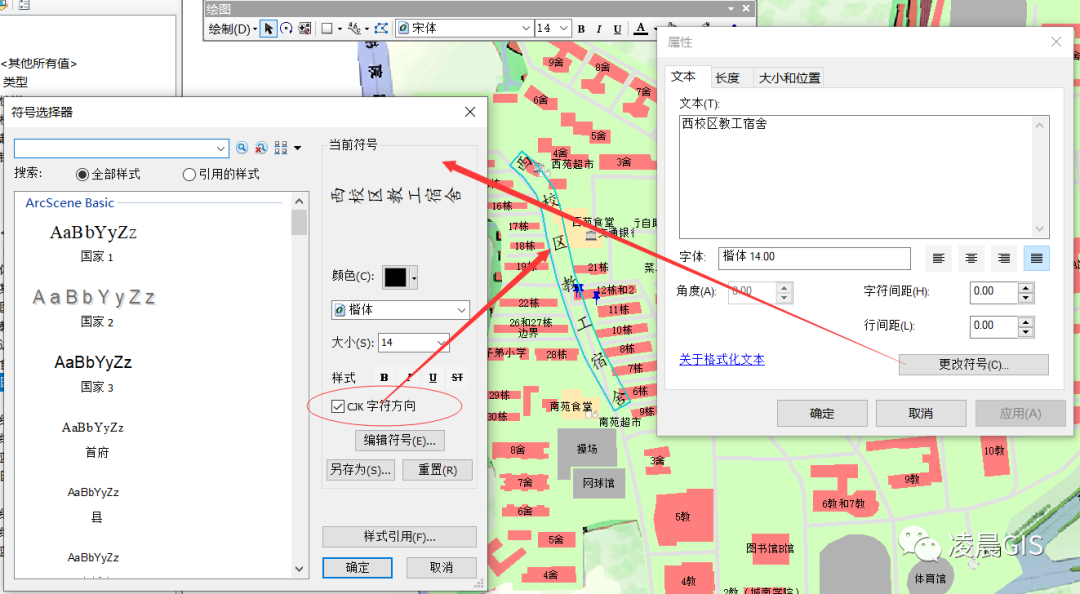Click the symbol list scroll up arrow
Viewport: 1080px width, 594px height.
point(299,201)
